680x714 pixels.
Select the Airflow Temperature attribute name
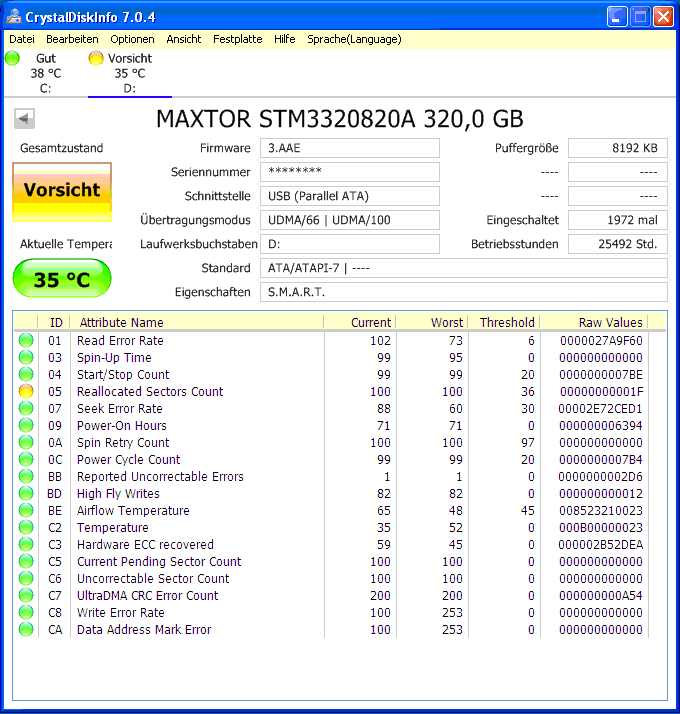click(x=133, y=510)
